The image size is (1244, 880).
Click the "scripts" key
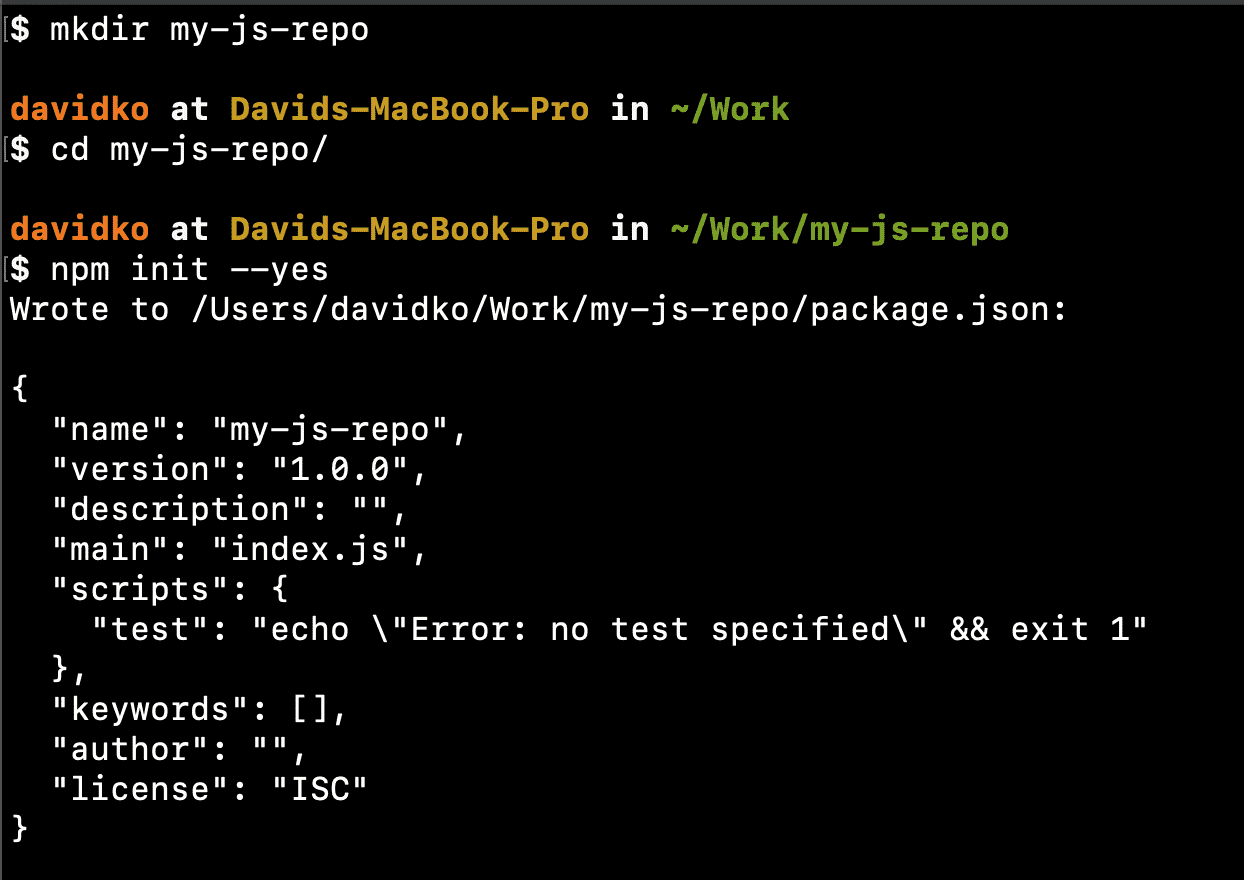pyautogui.click(x=139, y=590)
